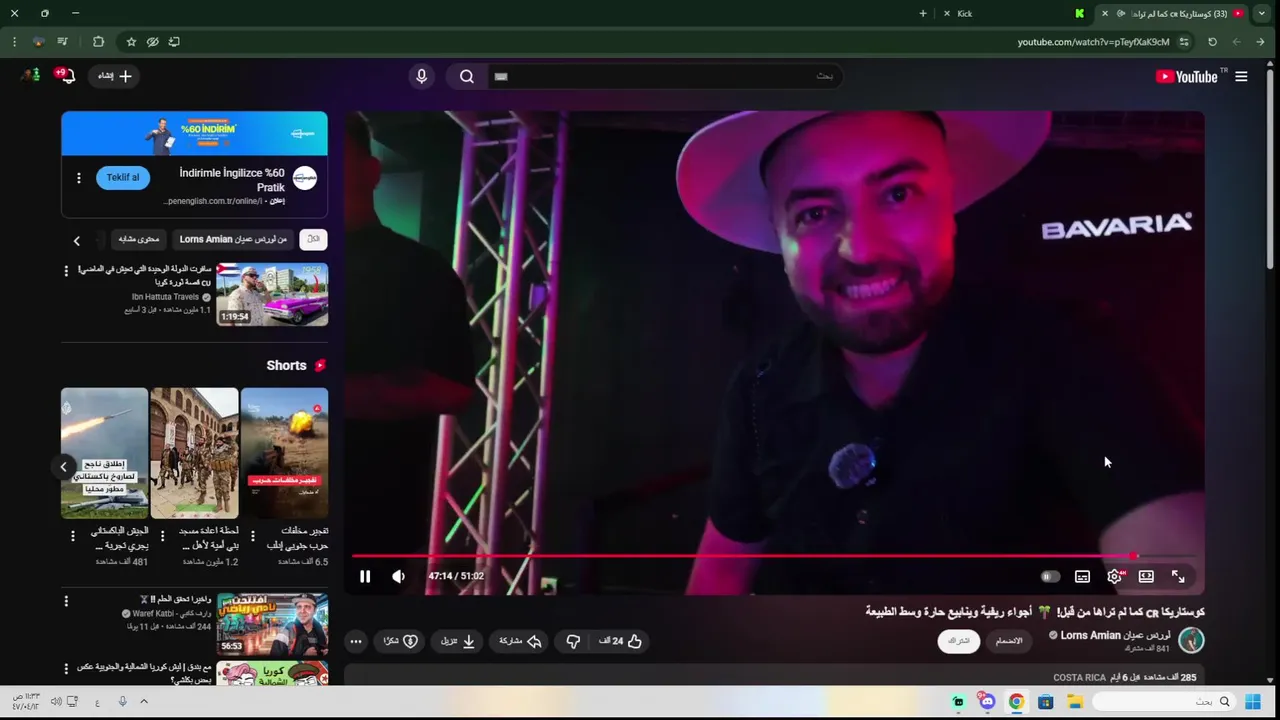Mute the video volume icon
The height and width of the screenshot is (720, 1280).
pyautogui.click(x=398, y=576)
